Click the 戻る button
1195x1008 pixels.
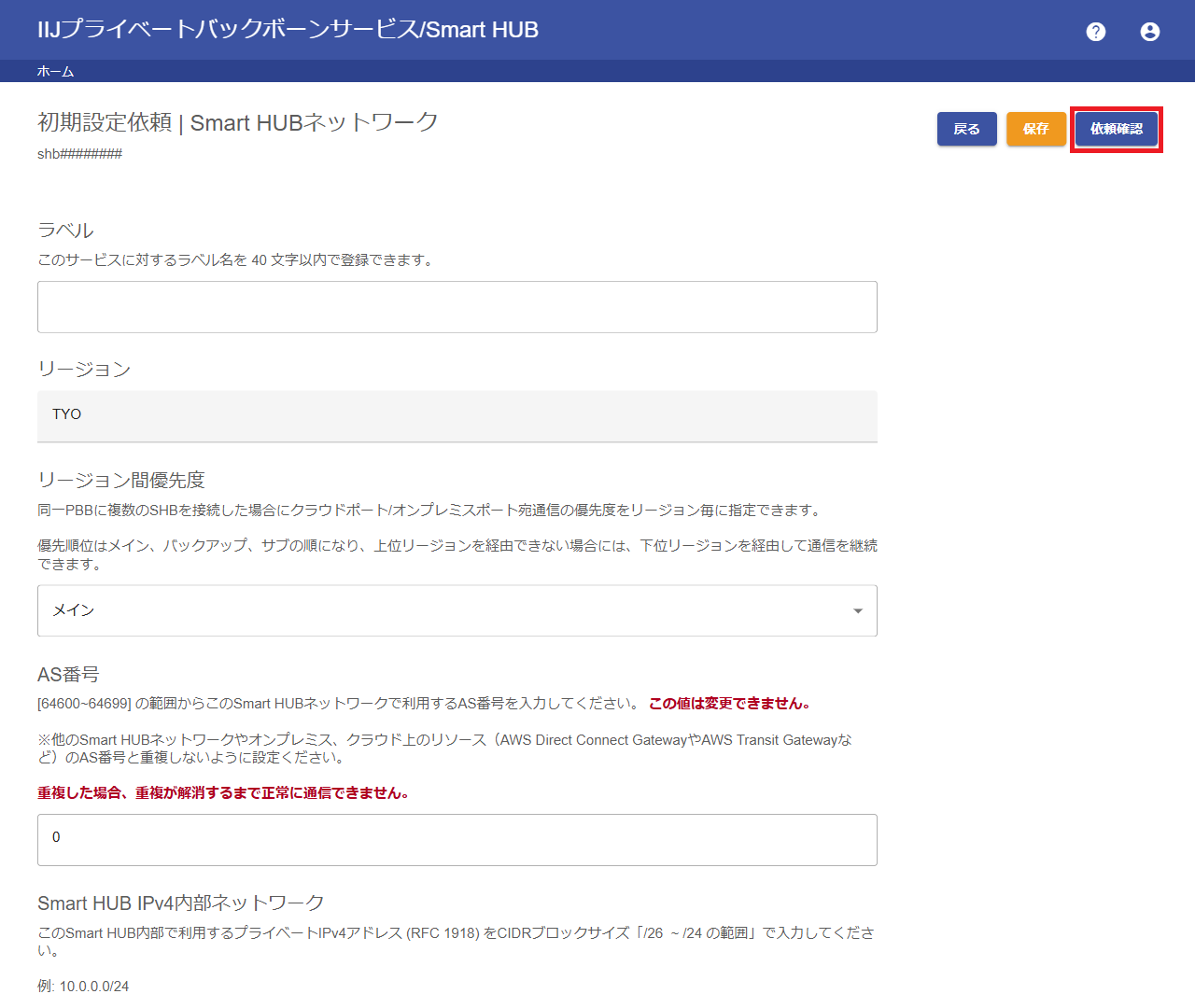click(967, 129)
